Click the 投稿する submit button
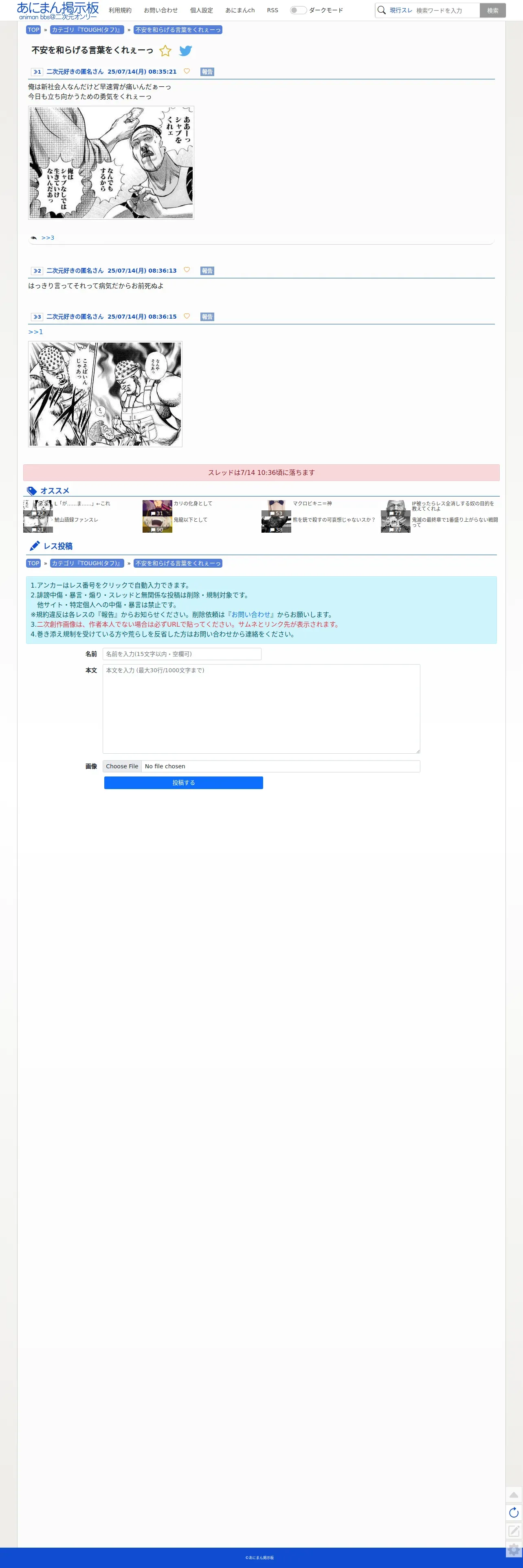 [x=183, y=783]
